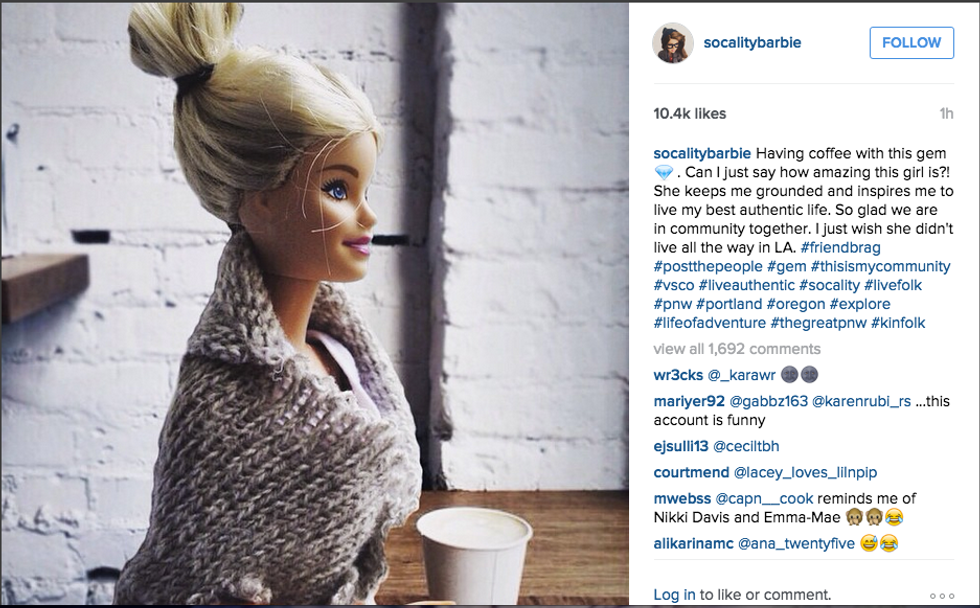This screenshot has width=980, height=608.
Task: Open socalitybarbie username in the post header
Action: (752, 42)
